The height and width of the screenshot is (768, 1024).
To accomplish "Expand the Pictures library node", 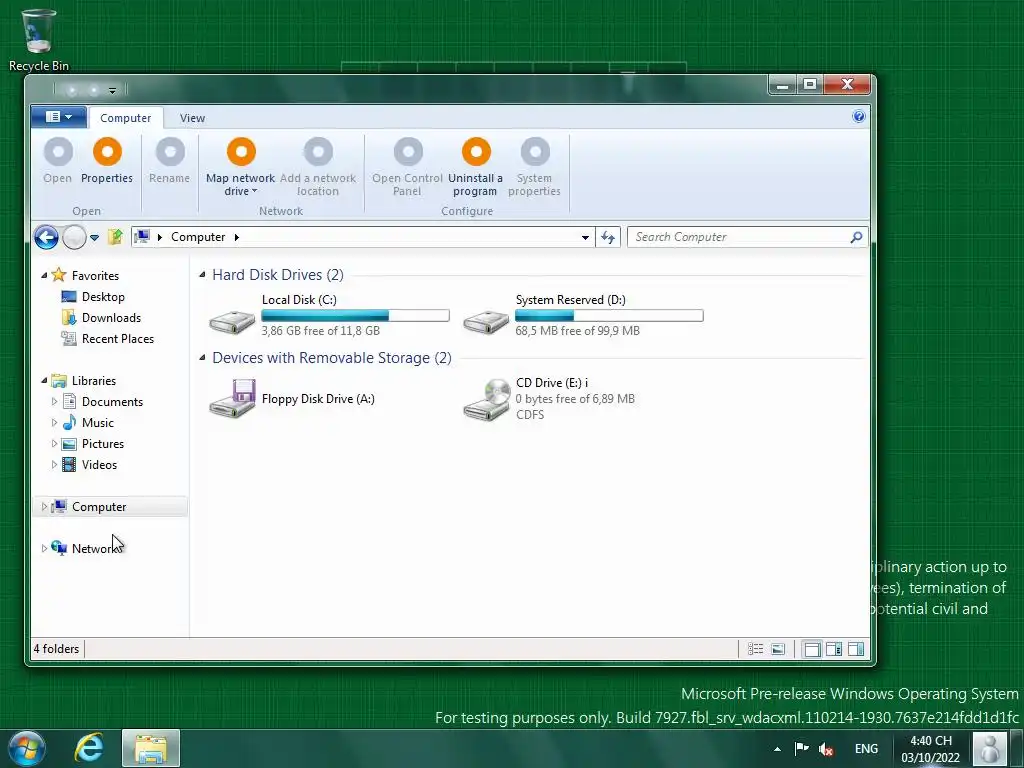I will pyautogui.click(x=54, y=443).
